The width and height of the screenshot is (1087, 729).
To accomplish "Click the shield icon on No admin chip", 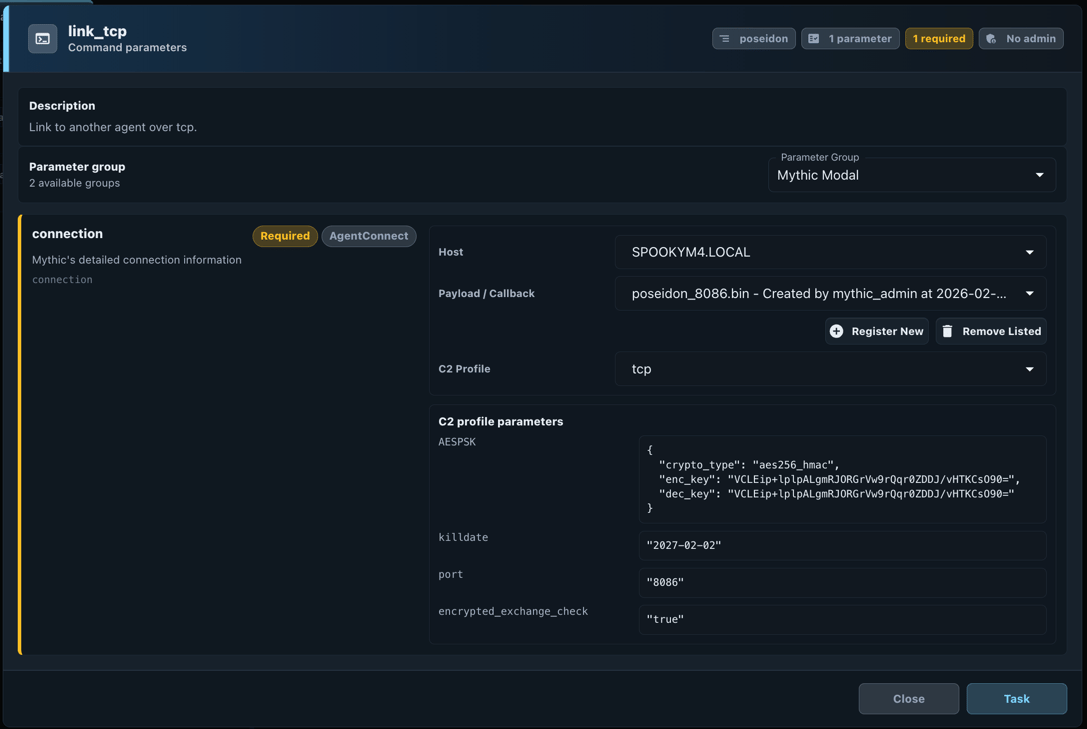I will tap(991, 39).
